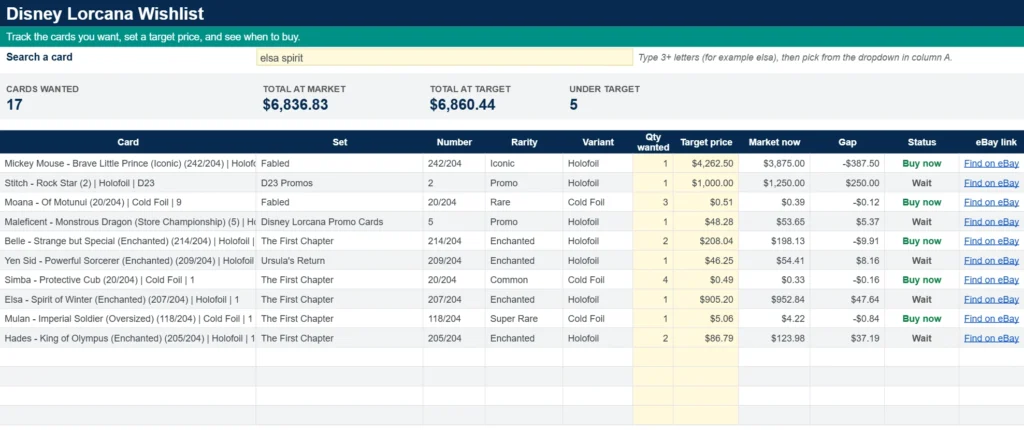Select the Status column header
The height and width of the screenshot is (430, 1024).
click(x=921, y=142)
